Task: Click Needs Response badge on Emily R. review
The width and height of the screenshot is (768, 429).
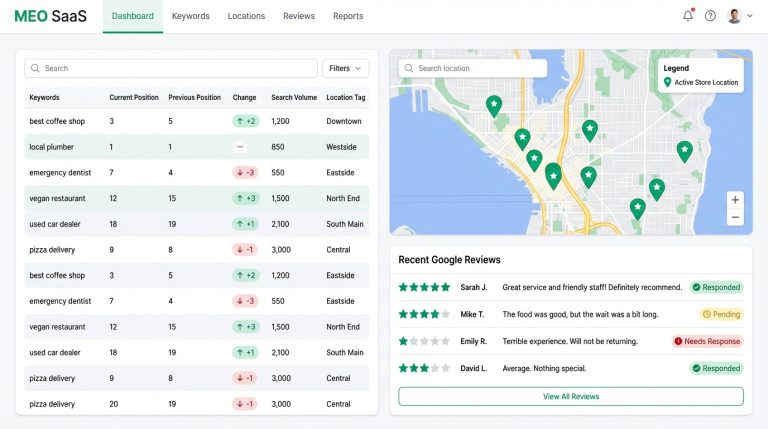Action: click(x=708, y=341)
